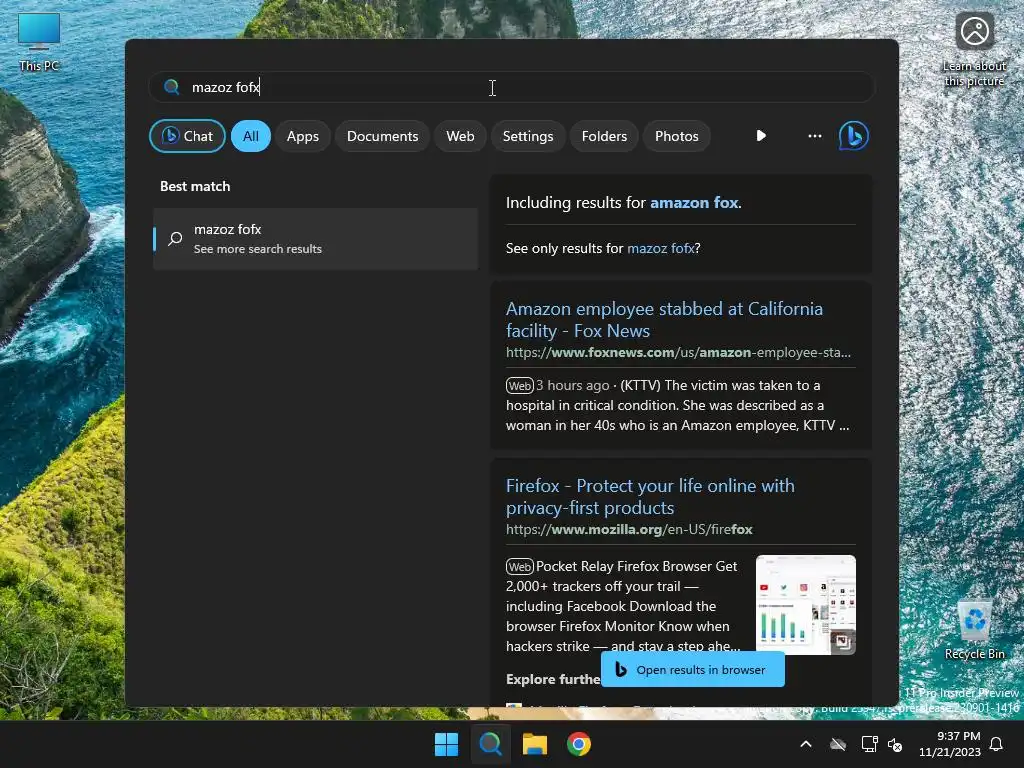
Task: Select the Chat filter
Action: click(187, 136)
